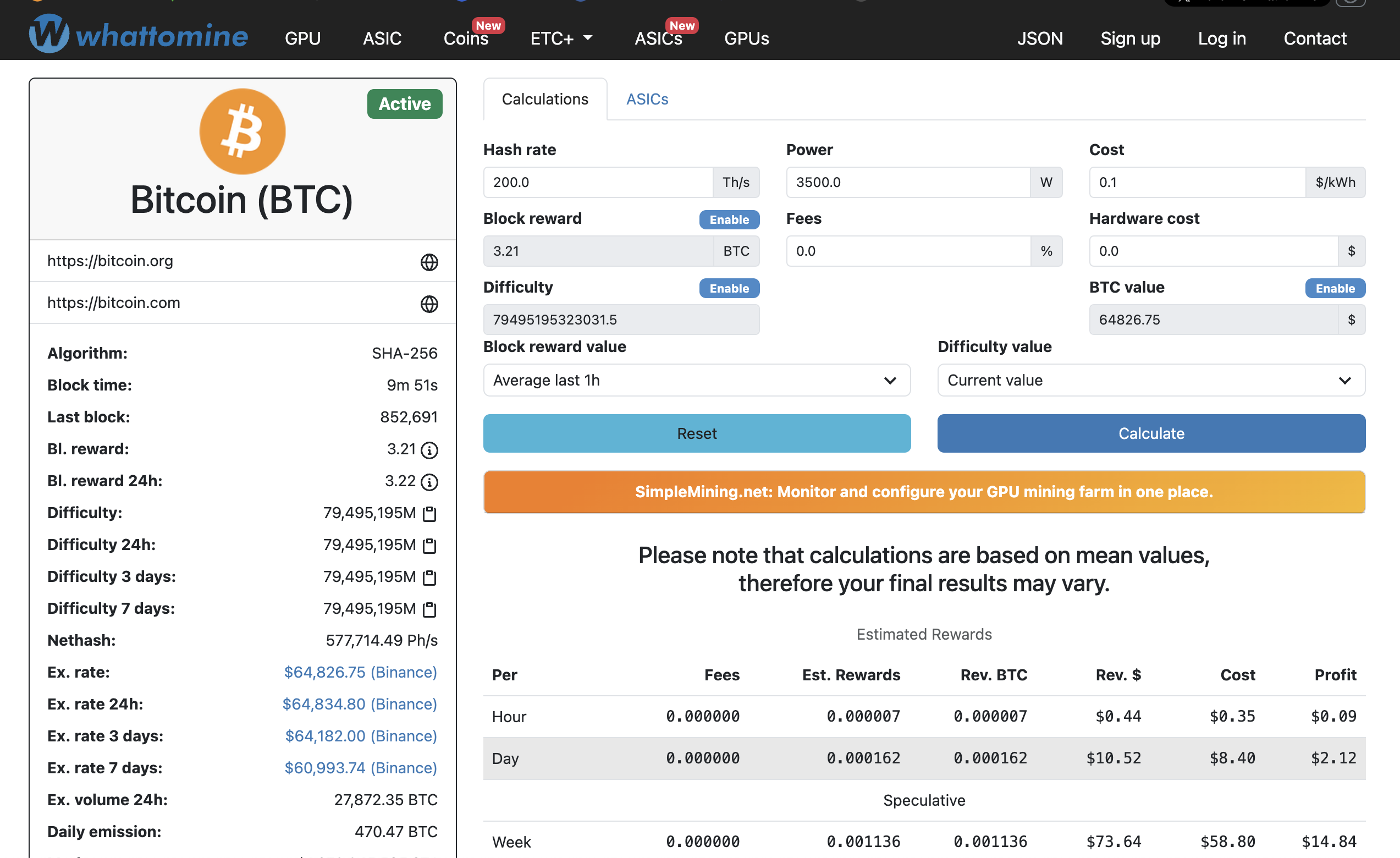
Task: Open Ex. rate 3 days $64,182.00 link
Action: (x=361, y=736)
